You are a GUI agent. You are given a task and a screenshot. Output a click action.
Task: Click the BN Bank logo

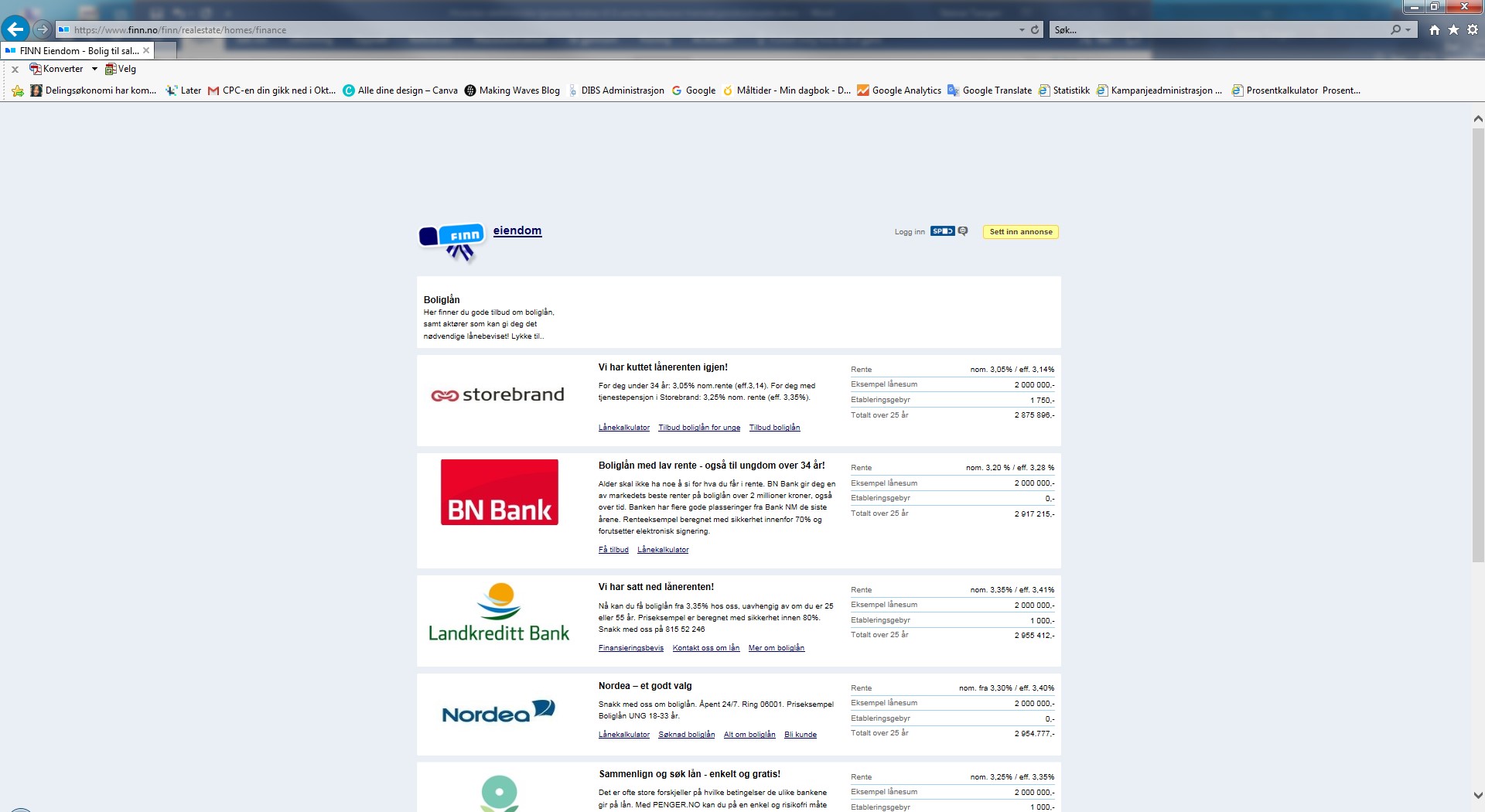point(500,493)
